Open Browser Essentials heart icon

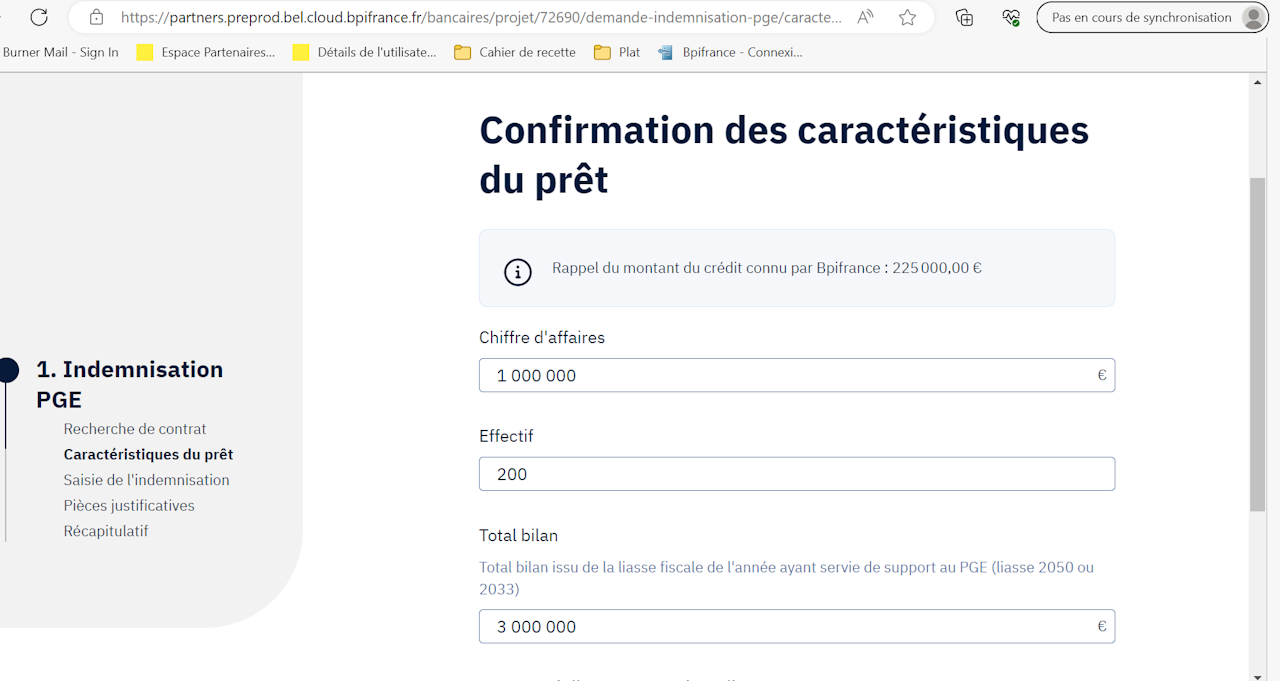1011,17
